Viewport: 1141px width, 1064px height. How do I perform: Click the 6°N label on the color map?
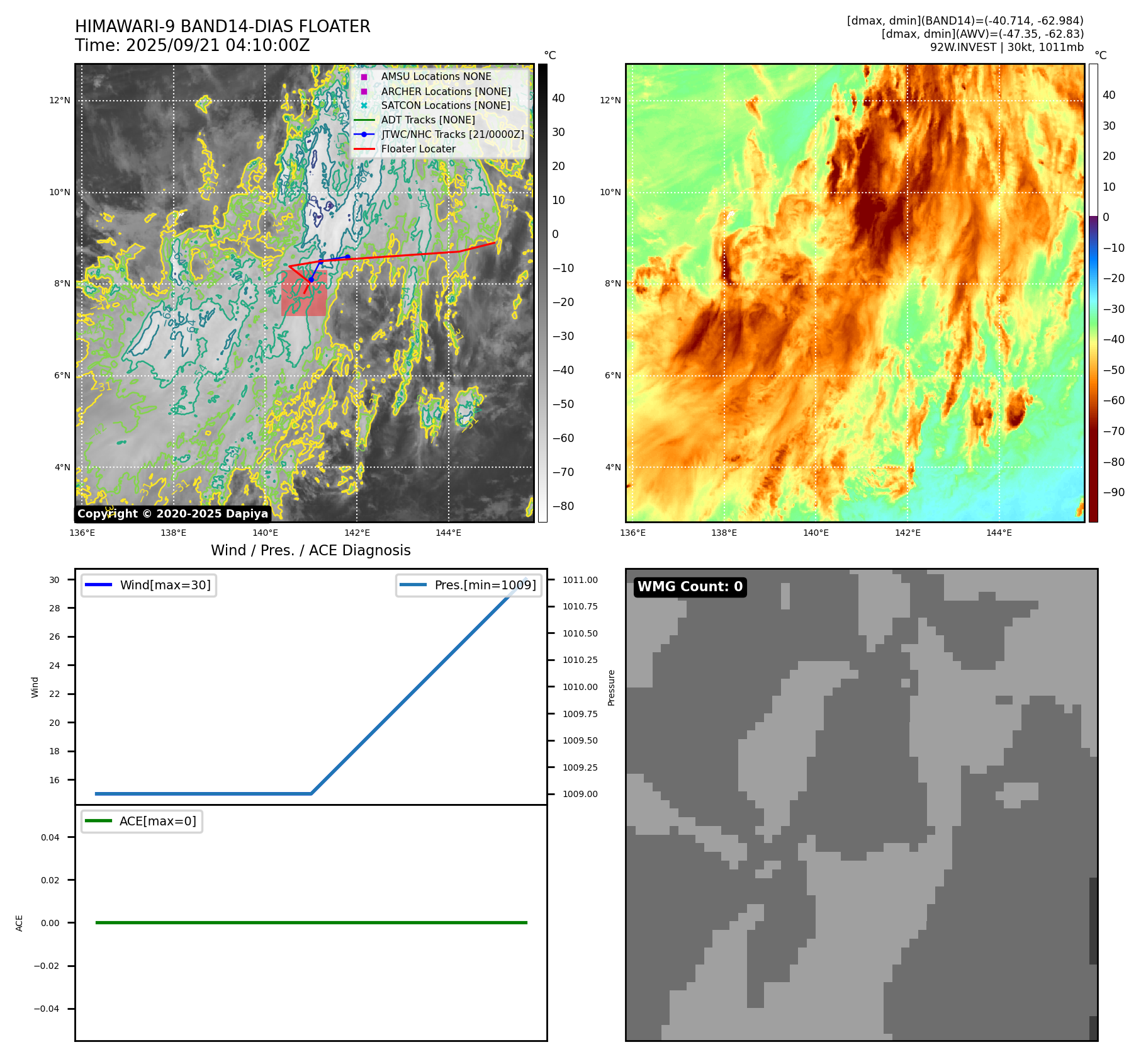(x=612, y=375)
